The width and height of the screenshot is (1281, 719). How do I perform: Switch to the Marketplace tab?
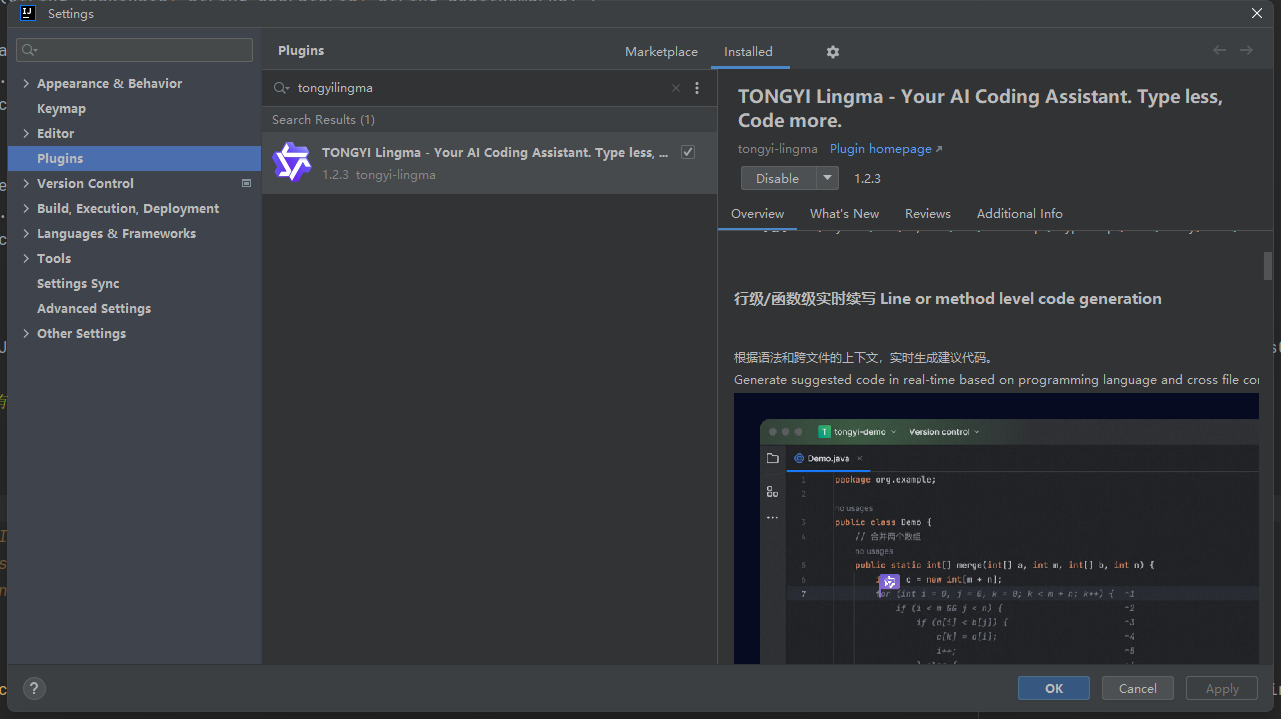point(661,52)
